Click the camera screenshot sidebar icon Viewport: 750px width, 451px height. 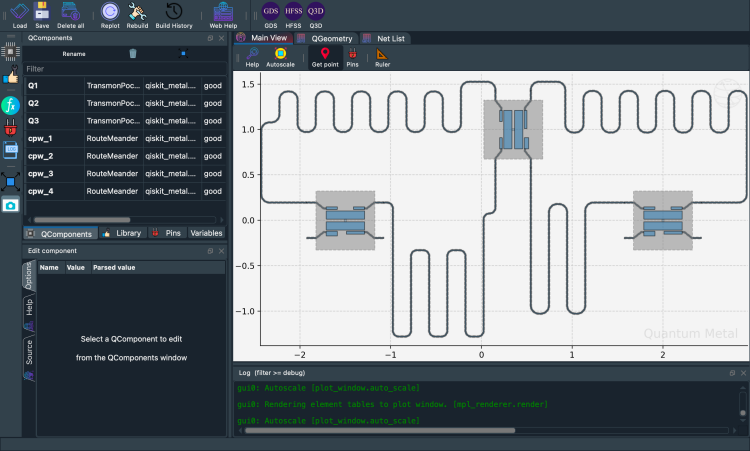pos(11,205)
